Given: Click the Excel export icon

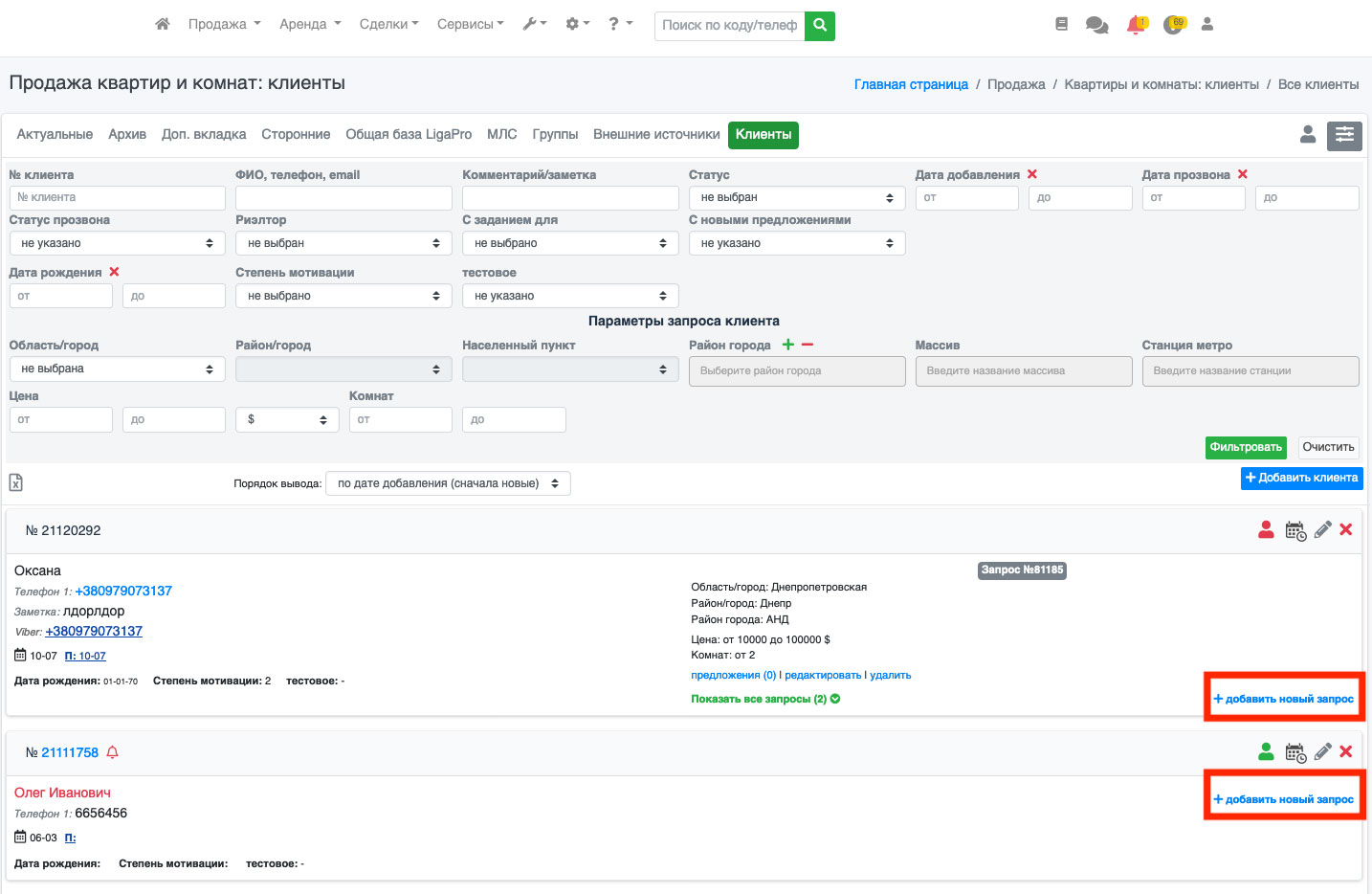Looking at the screenshot, I should pyautogui.click(x=16, y=482).
